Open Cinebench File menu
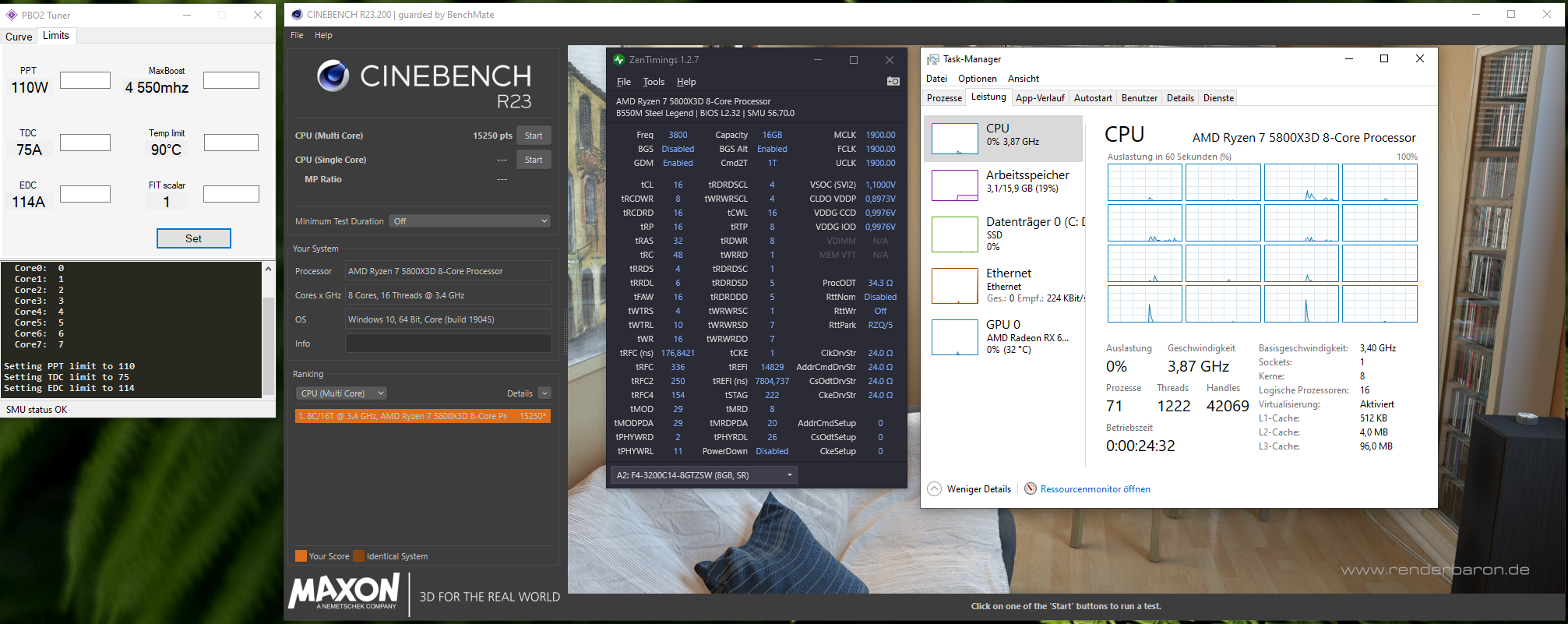Viewport: 1568px width, 624px height. 297,35
